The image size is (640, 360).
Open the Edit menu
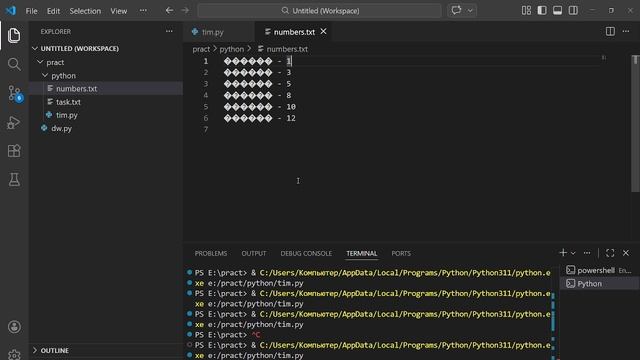pyautogui.click(x=53, y=11)
